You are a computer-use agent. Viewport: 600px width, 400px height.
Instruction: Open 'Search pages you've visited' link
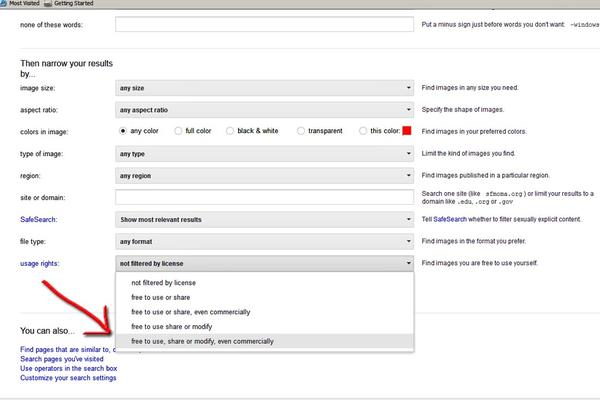[62, 359]
